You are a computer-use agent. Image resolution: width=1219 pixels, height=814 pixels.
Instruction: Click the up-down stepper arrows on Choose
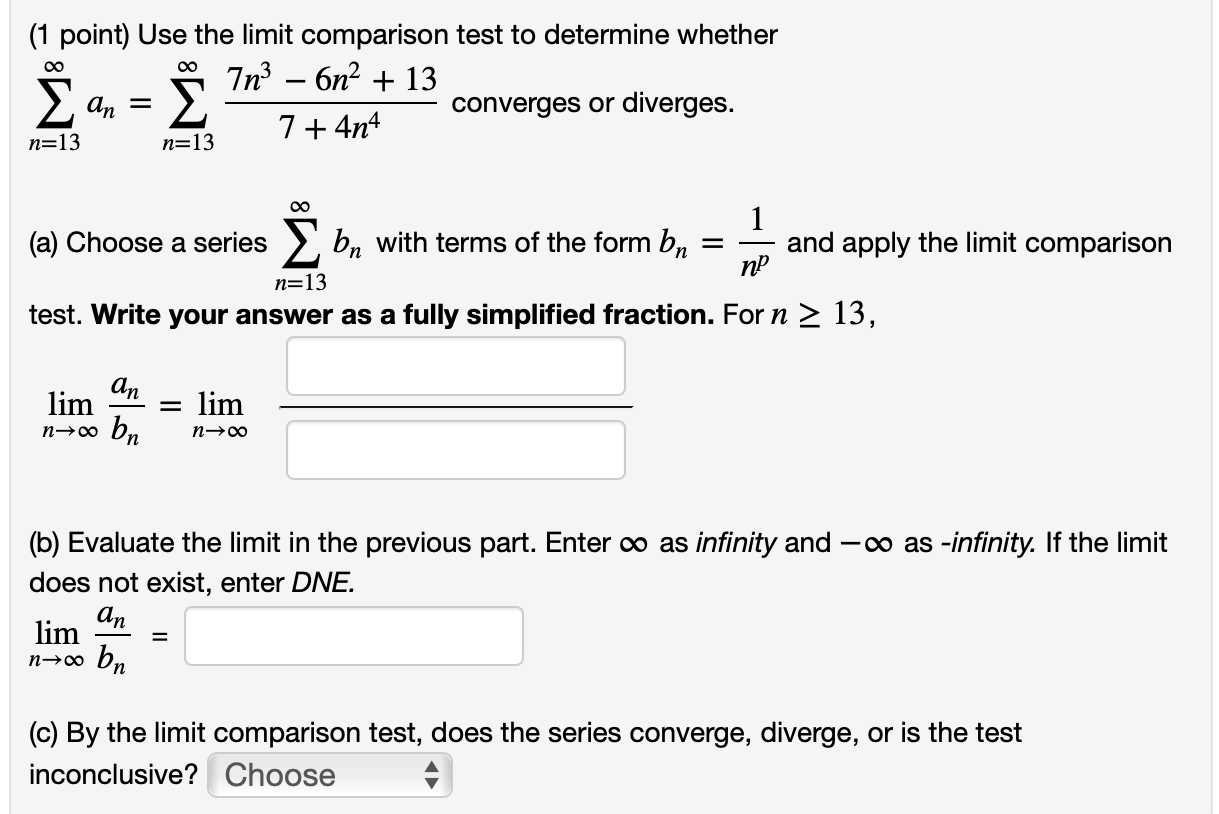434,774
